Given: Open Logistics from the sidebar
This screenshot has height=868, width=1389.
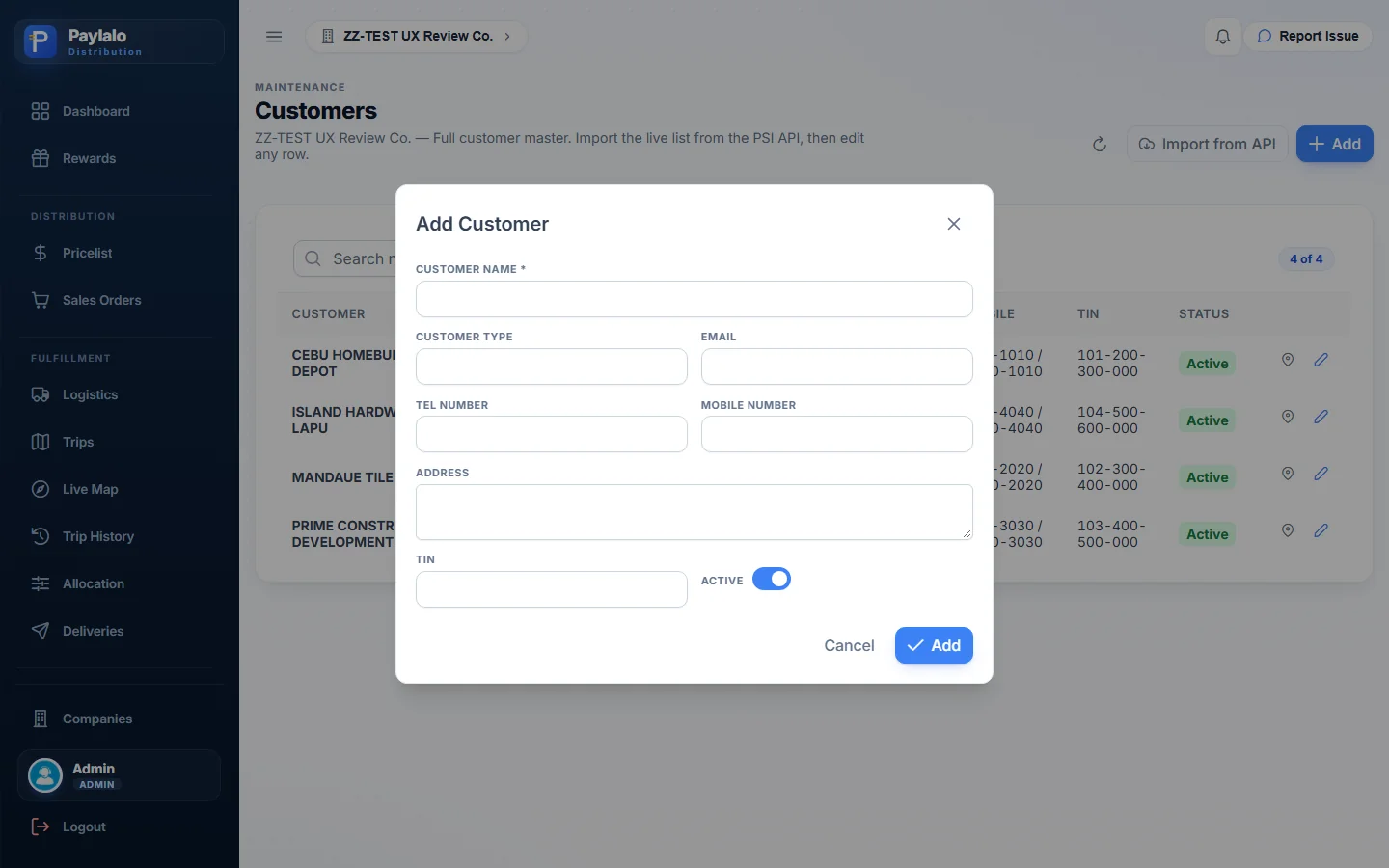Looking at the screenshot, I should pyautogui.click(x=120, y=394).
